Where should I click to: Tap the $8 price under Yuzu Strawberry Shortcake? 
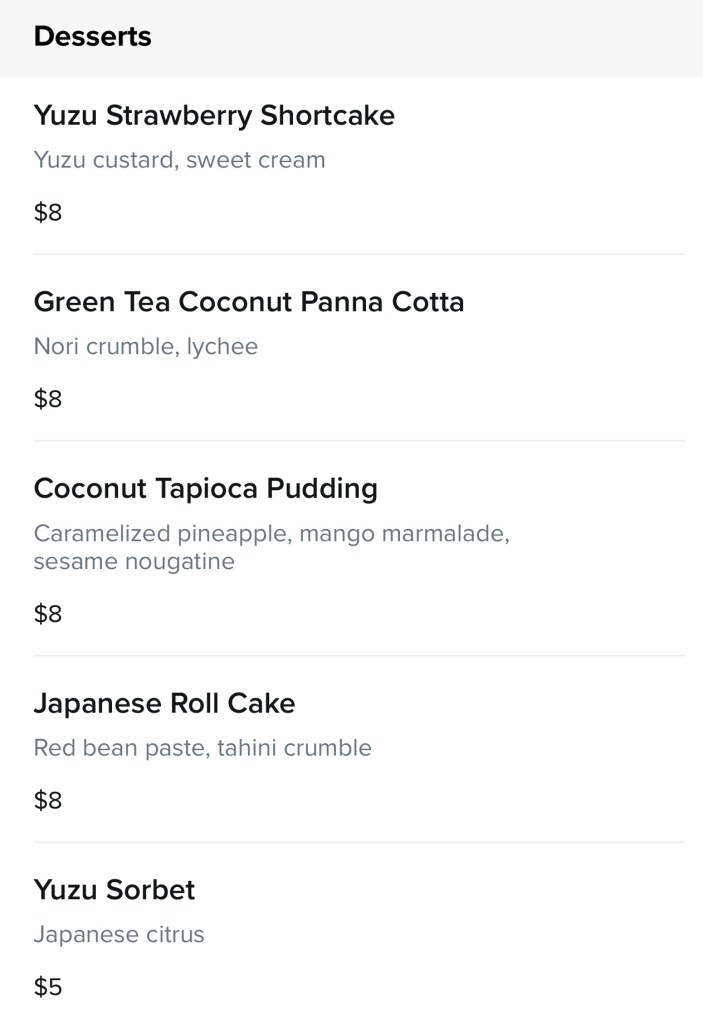tap(48, 213)
